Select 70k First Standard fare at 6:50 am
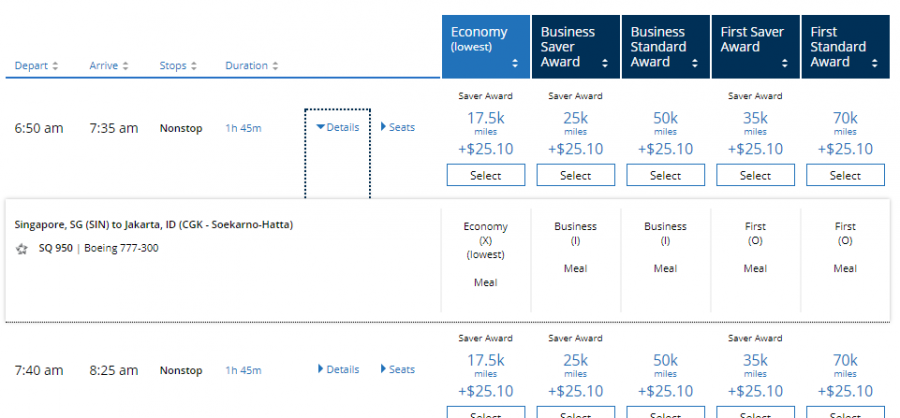Screen dimensions: 900x418 tap(845, 175)
